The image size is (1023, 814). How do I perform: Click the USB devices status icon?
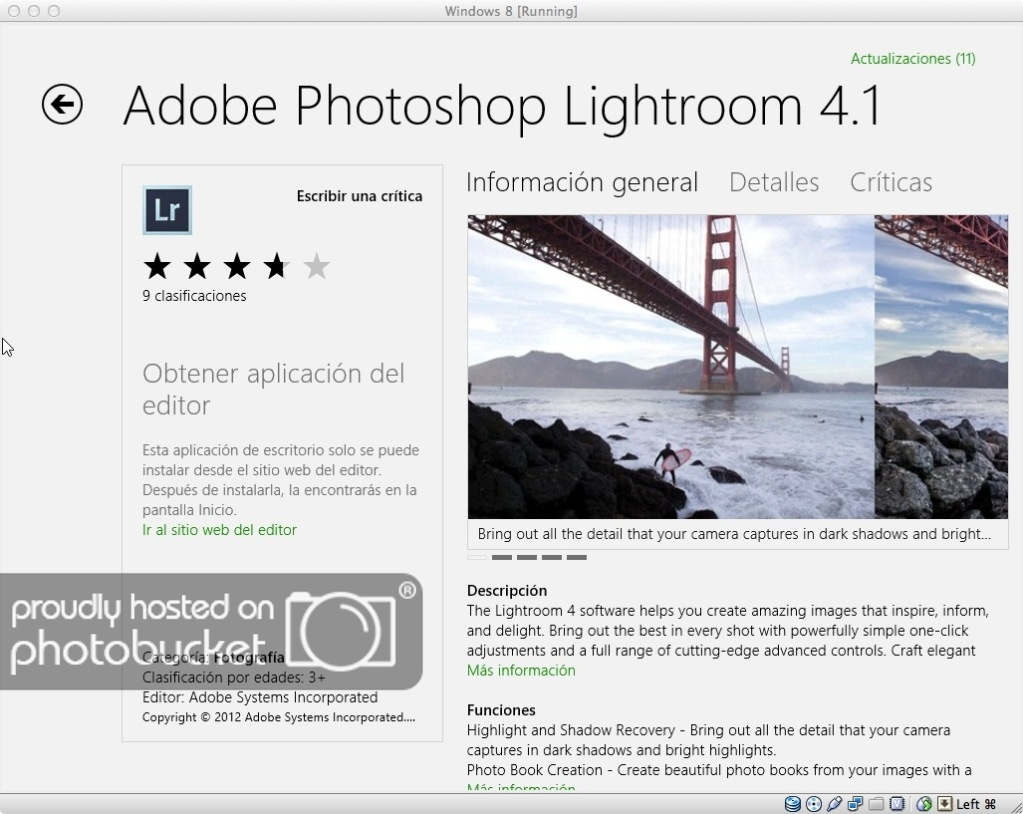[x=834, y=804]
